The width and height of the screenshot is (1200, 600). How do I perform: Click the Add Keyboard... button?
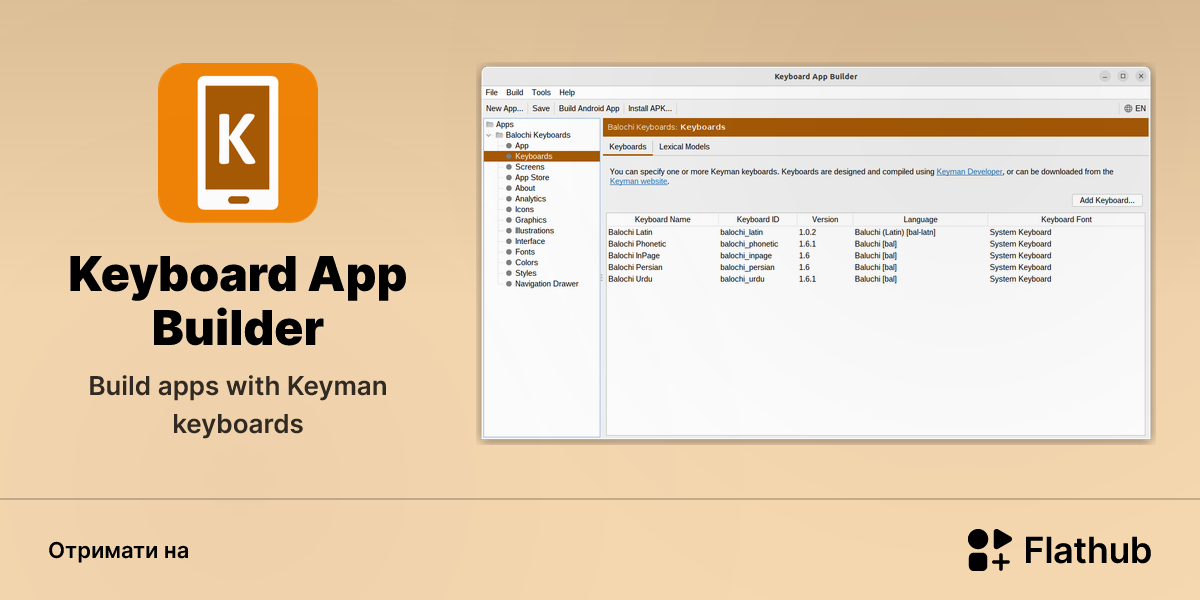1107,200
